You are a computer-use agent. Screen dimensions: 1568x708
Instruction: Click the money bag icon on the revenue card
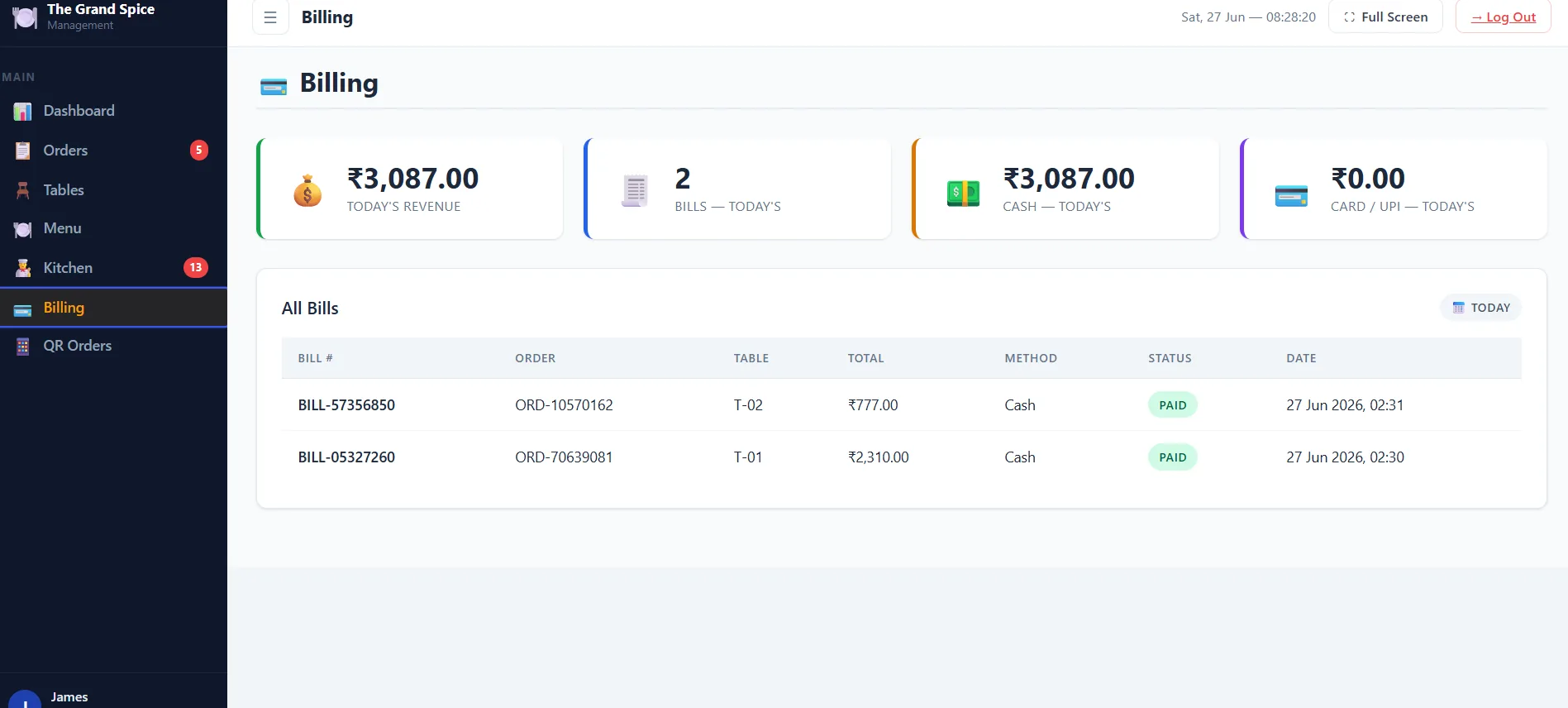pyautogui.click(x=307, y=191)
